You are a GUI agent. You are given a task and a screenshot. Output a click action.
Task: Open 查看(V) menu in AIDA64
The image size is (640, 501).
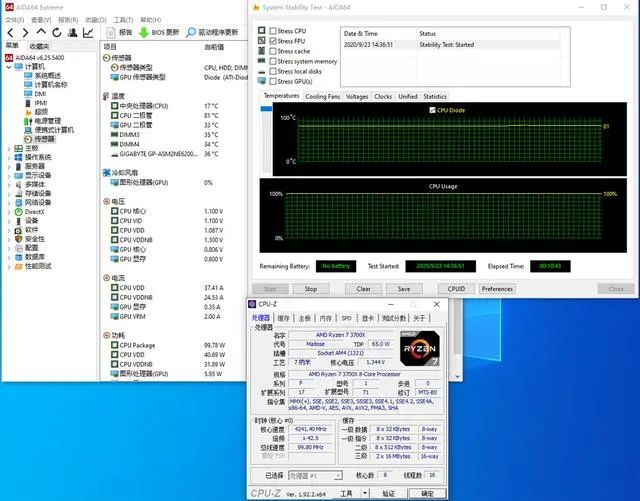tap(41, 20)
